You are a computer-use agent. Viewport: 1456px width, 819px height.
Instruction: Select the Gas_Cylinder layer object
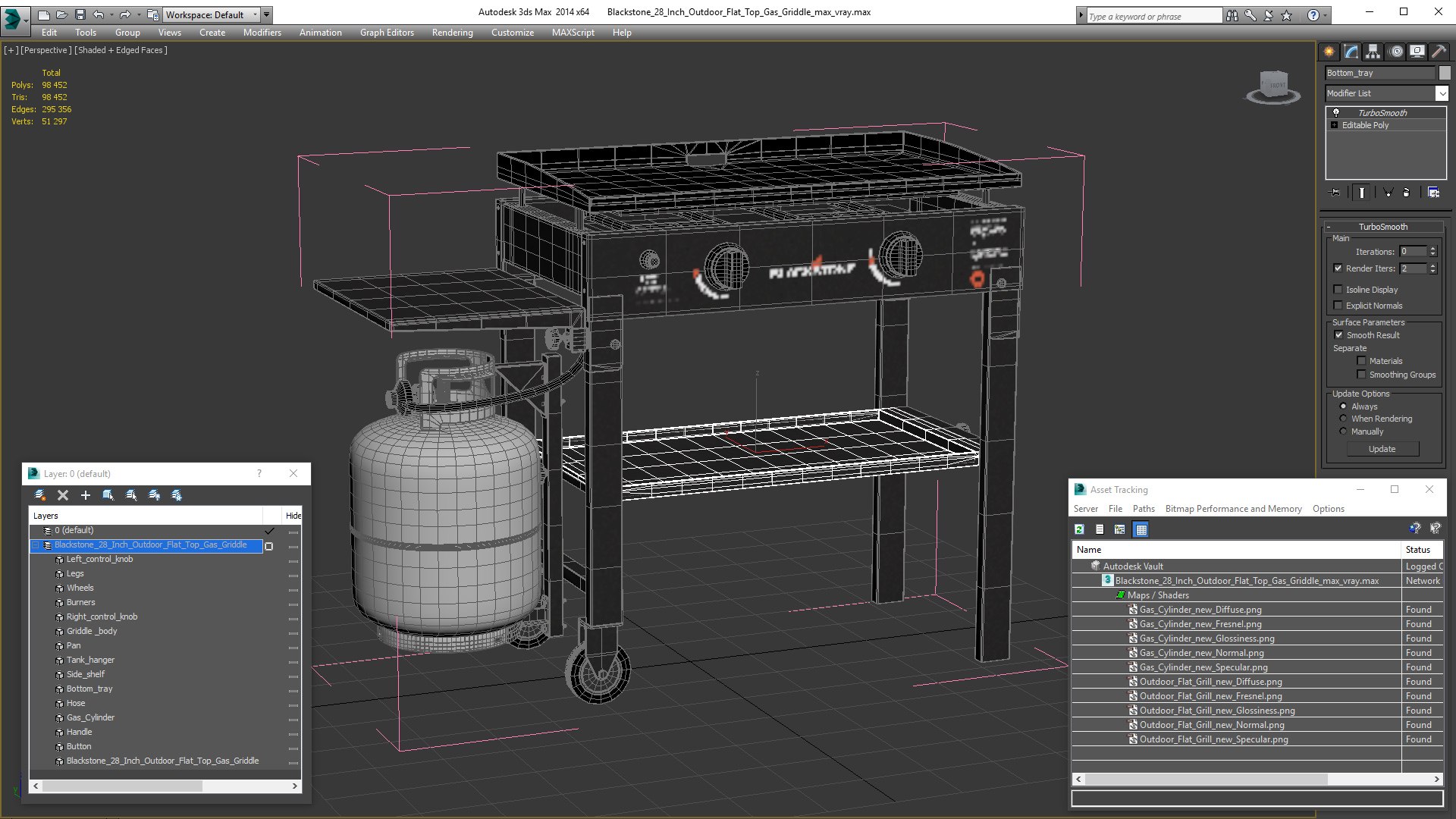(x=90, y=717)
